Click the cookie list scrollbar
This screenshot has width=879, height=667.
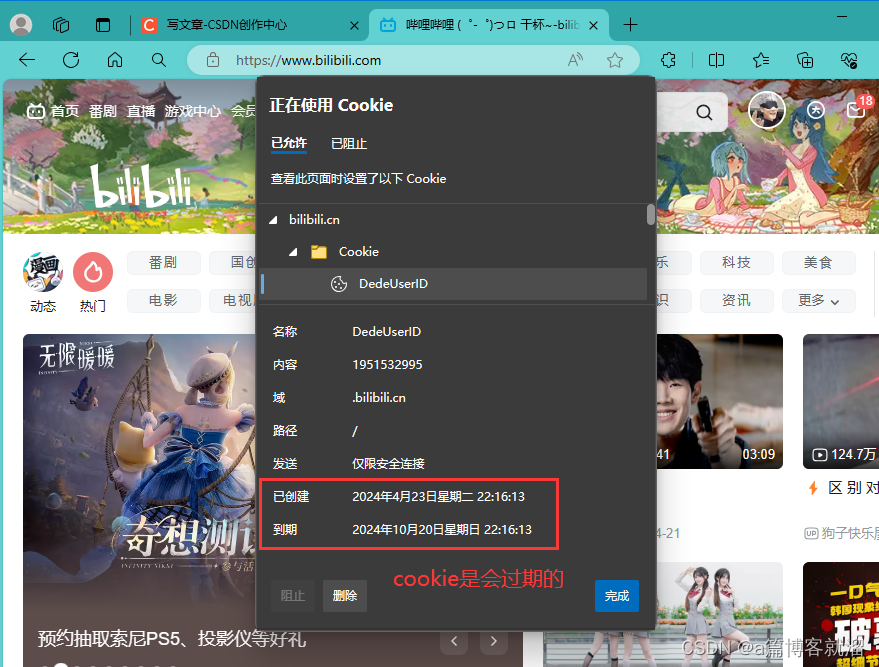coord(651,214)
